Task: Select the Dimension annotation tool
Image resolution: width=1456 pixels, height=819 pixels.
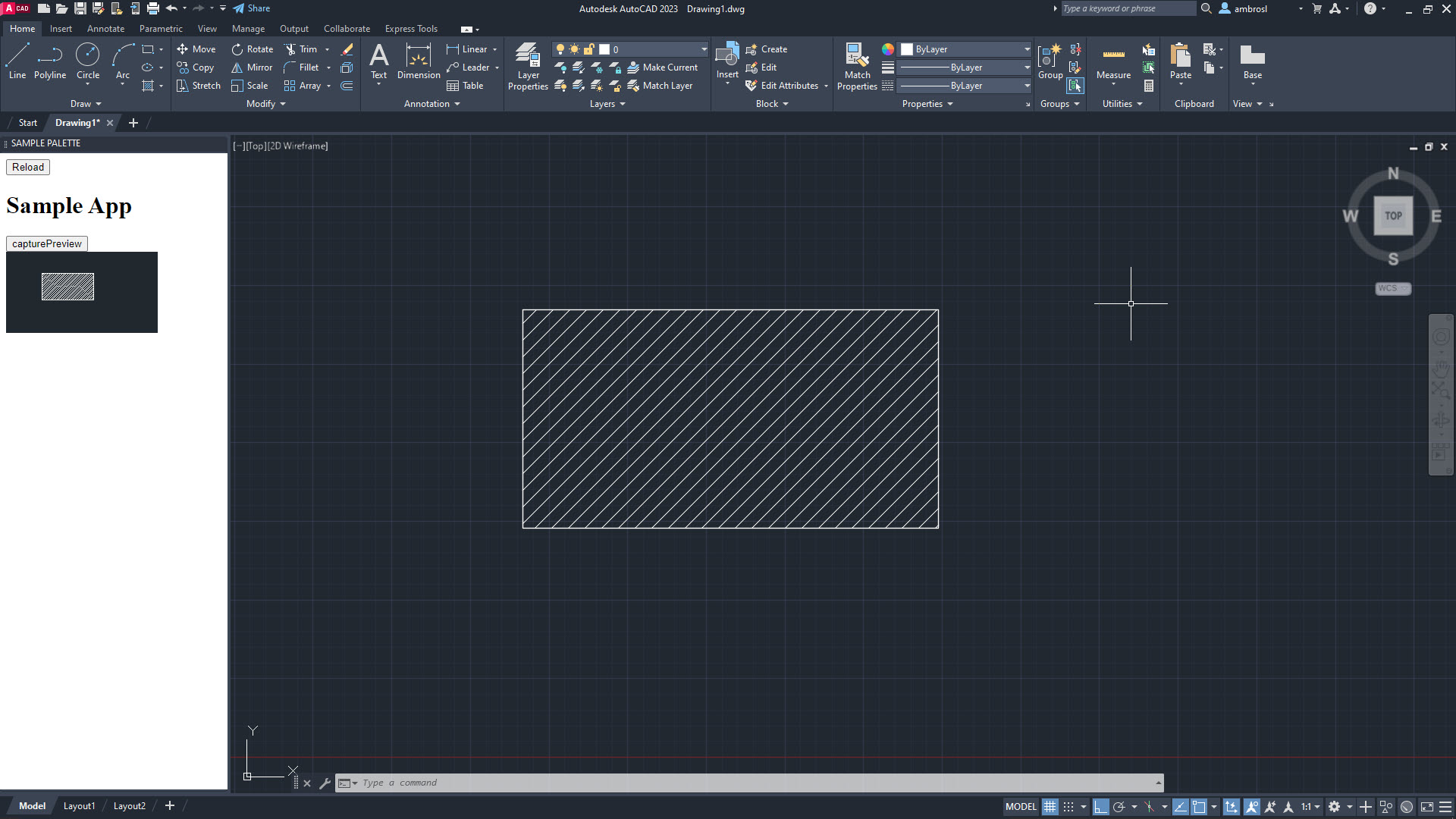Action: coord(419,61)
